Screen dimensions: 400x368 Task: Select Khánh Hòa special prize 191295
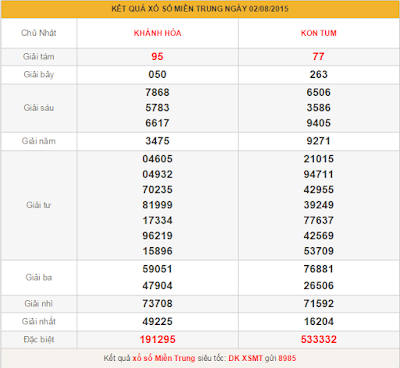coord(157,339)
